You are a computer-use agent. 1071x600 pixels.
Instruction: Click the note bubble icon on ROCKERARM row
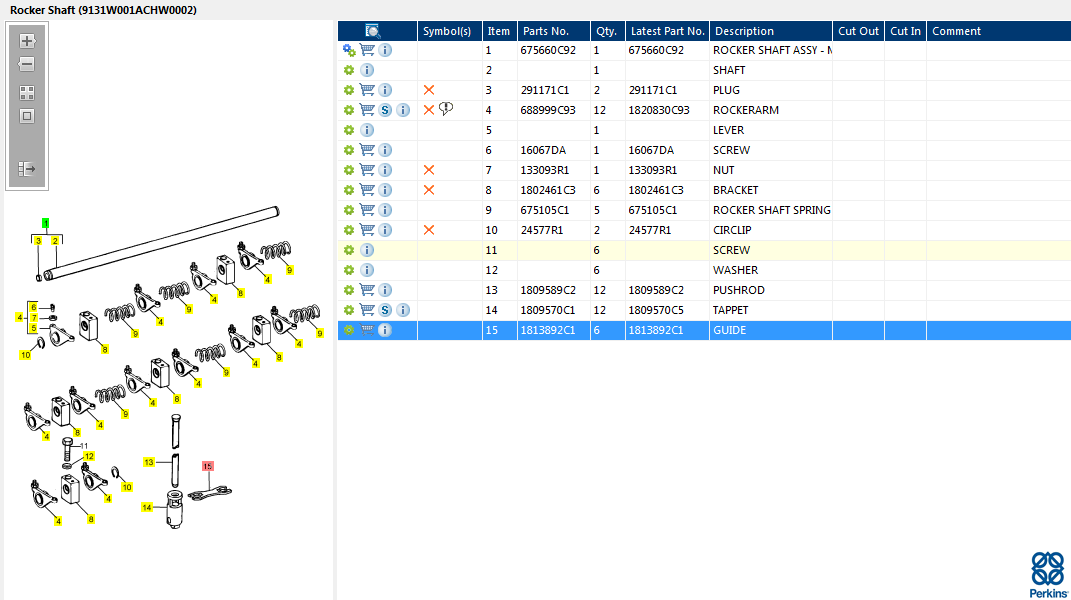[x=446, y=109]
